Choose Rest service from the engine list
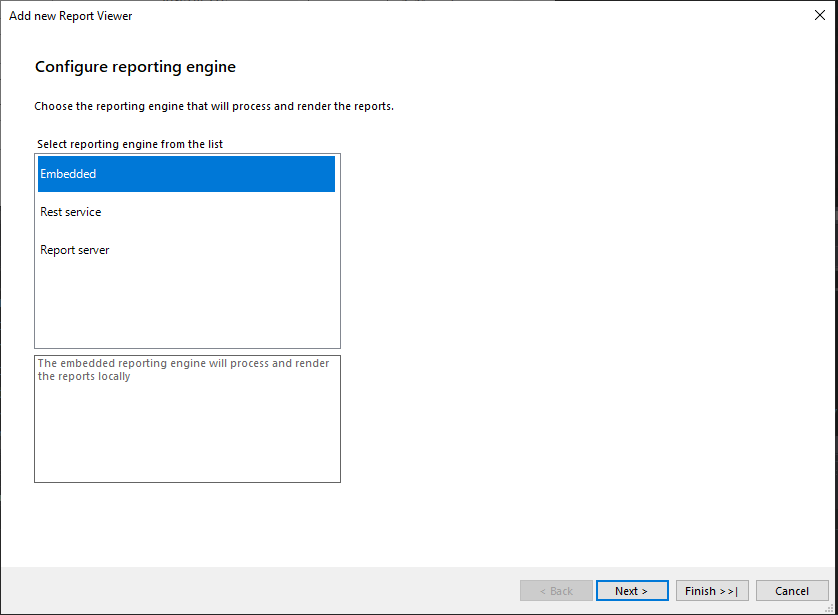The width and height of the screenshot is (838, 615). click(x=71, y=212)
